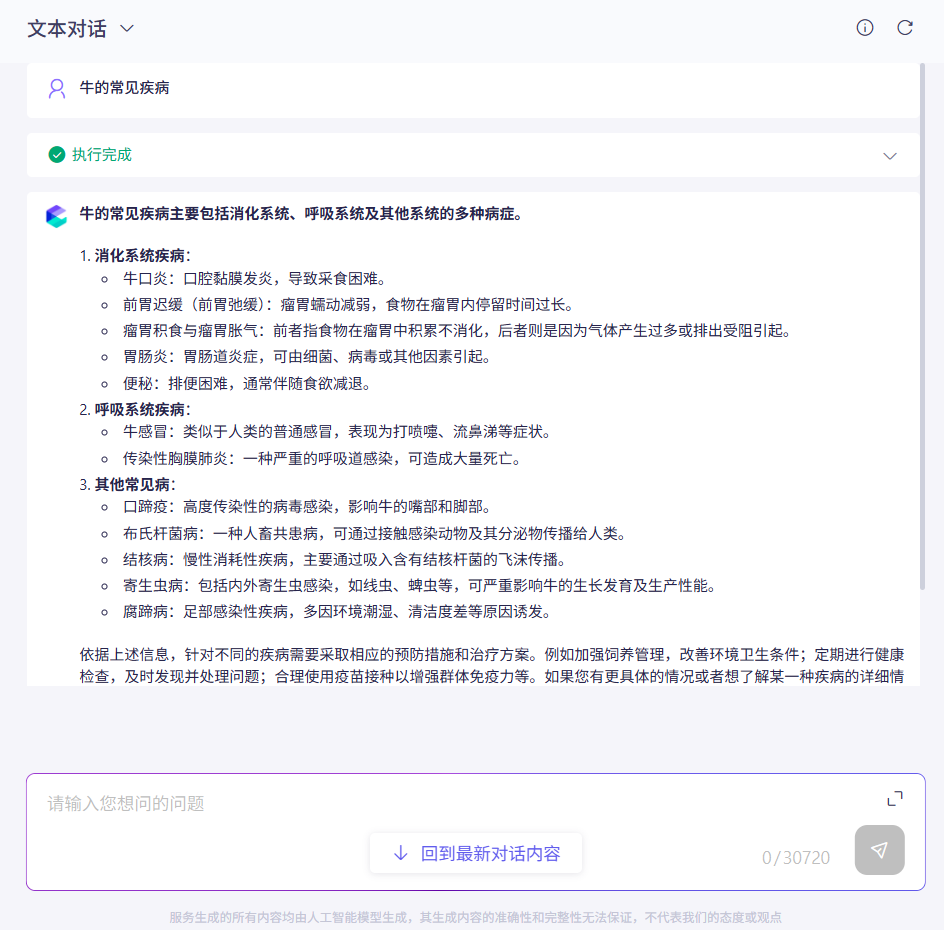Screen dimensions: 944x930
Task: Click the user message 牛的常见疾病
Action: [x=124, y=88]
